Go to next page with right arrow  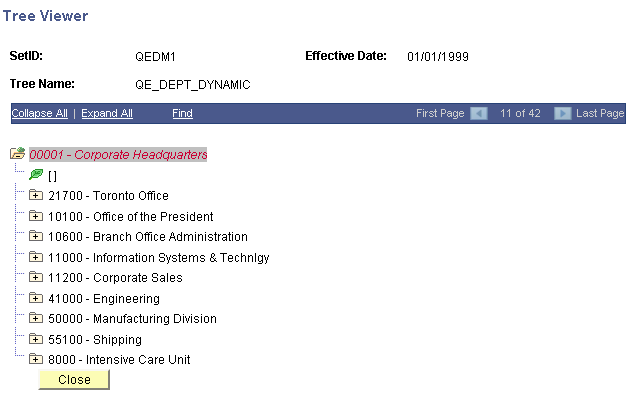pyautogui.click(x=562, y=113)
